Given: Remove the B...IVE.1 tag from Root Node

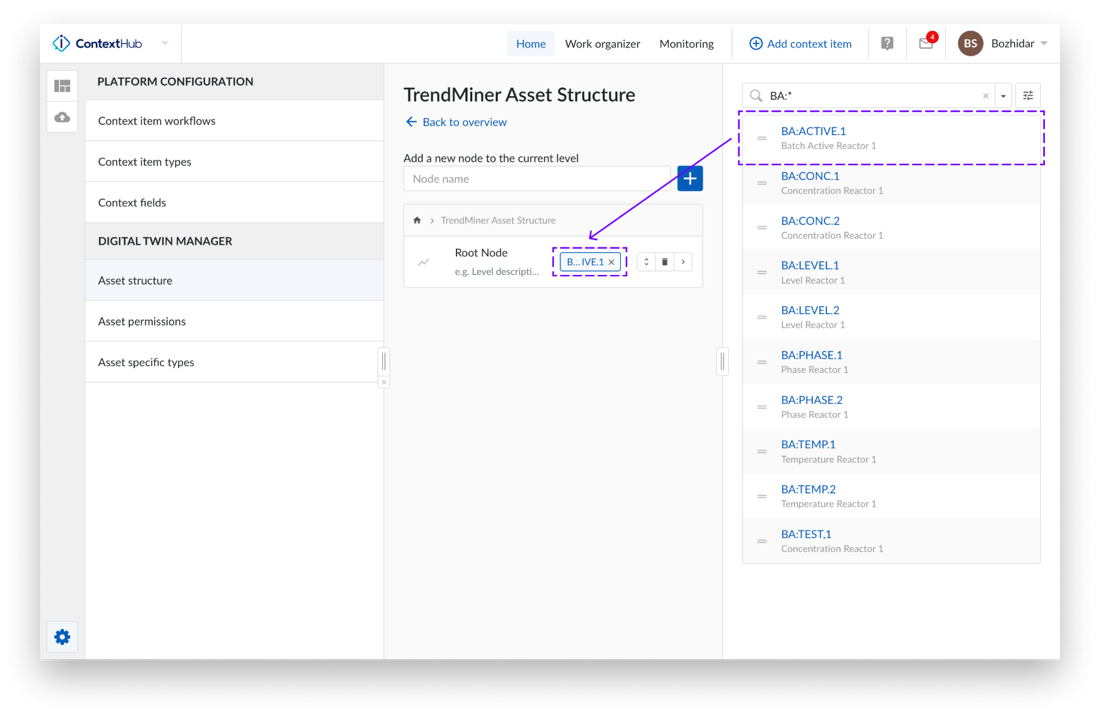Looking at the screenshot, I should click(612, 262).
